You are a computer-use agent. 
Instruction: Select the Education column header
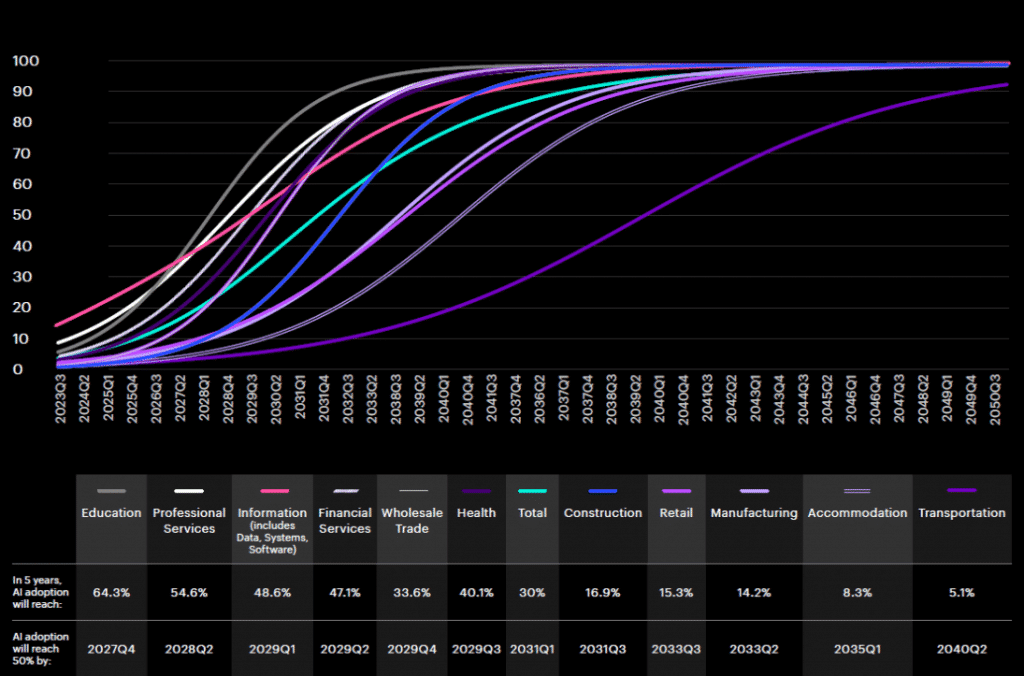[x=110, y=512]
